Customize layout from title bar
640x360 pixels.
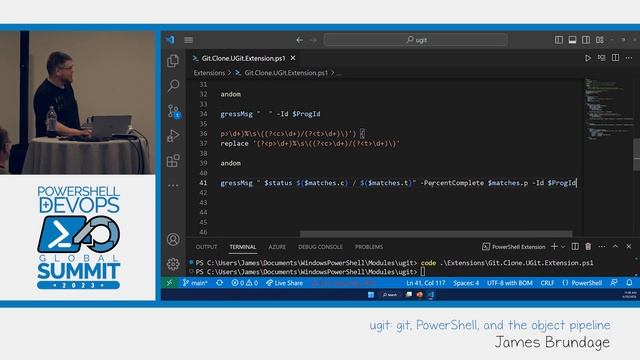point(600,40)
